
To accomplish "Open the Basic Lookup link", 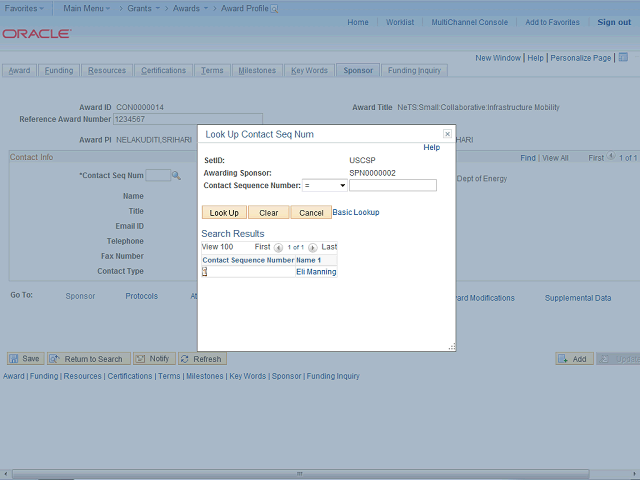I will click(x=356, y=212).
